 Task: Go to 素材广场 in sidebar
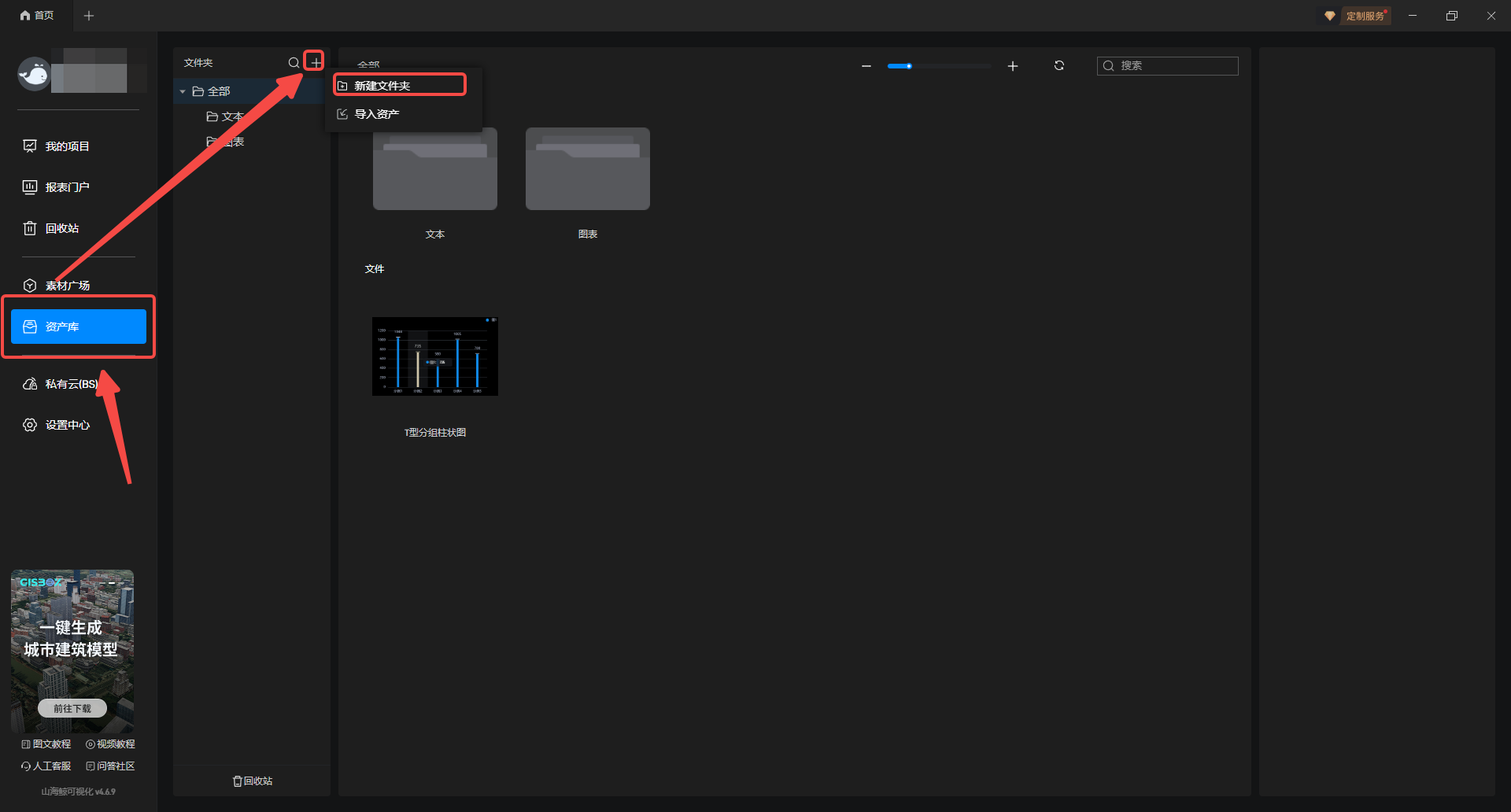[x=67, y=286]
